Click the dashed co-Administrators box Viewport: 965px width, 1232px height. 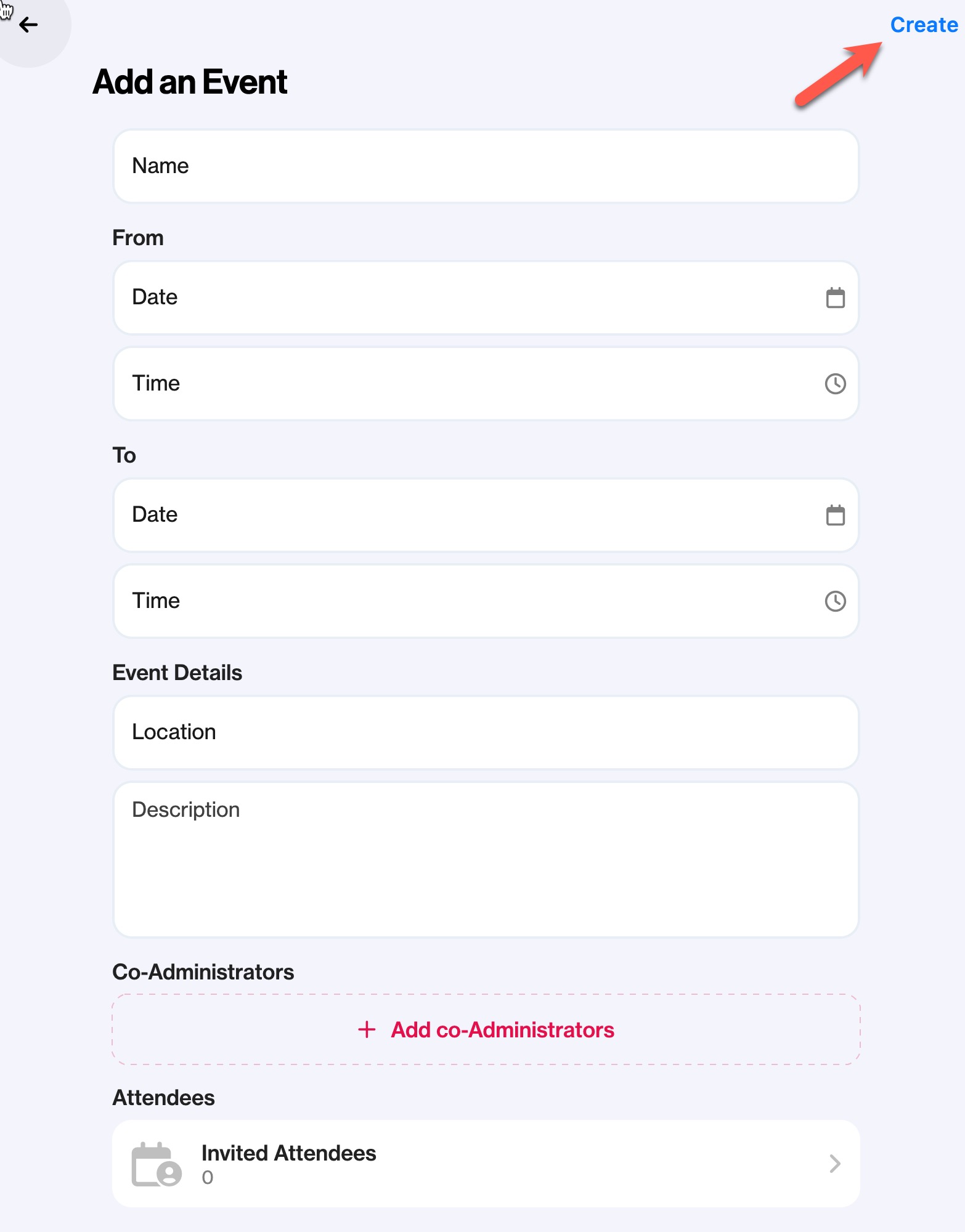486,1029
